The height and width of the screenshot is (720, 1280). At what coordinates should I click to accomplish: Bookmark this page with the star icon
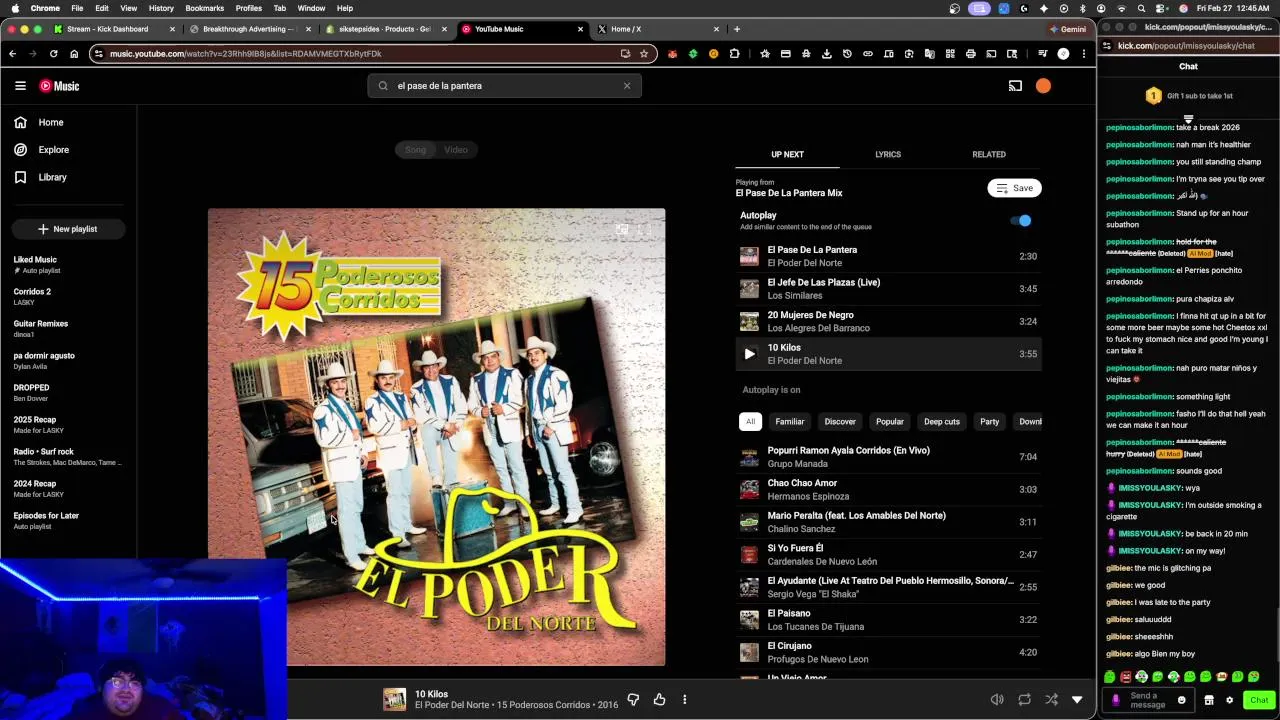coord(644,54)
